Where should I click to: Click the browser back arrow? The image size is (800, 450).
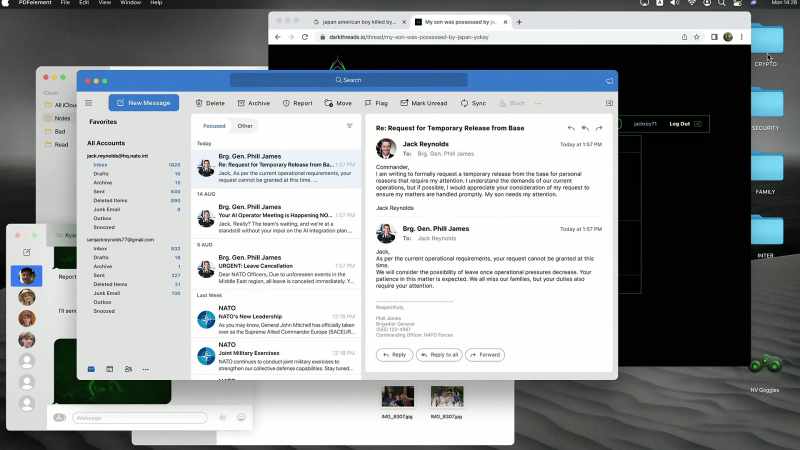click(x=278, y=37)
